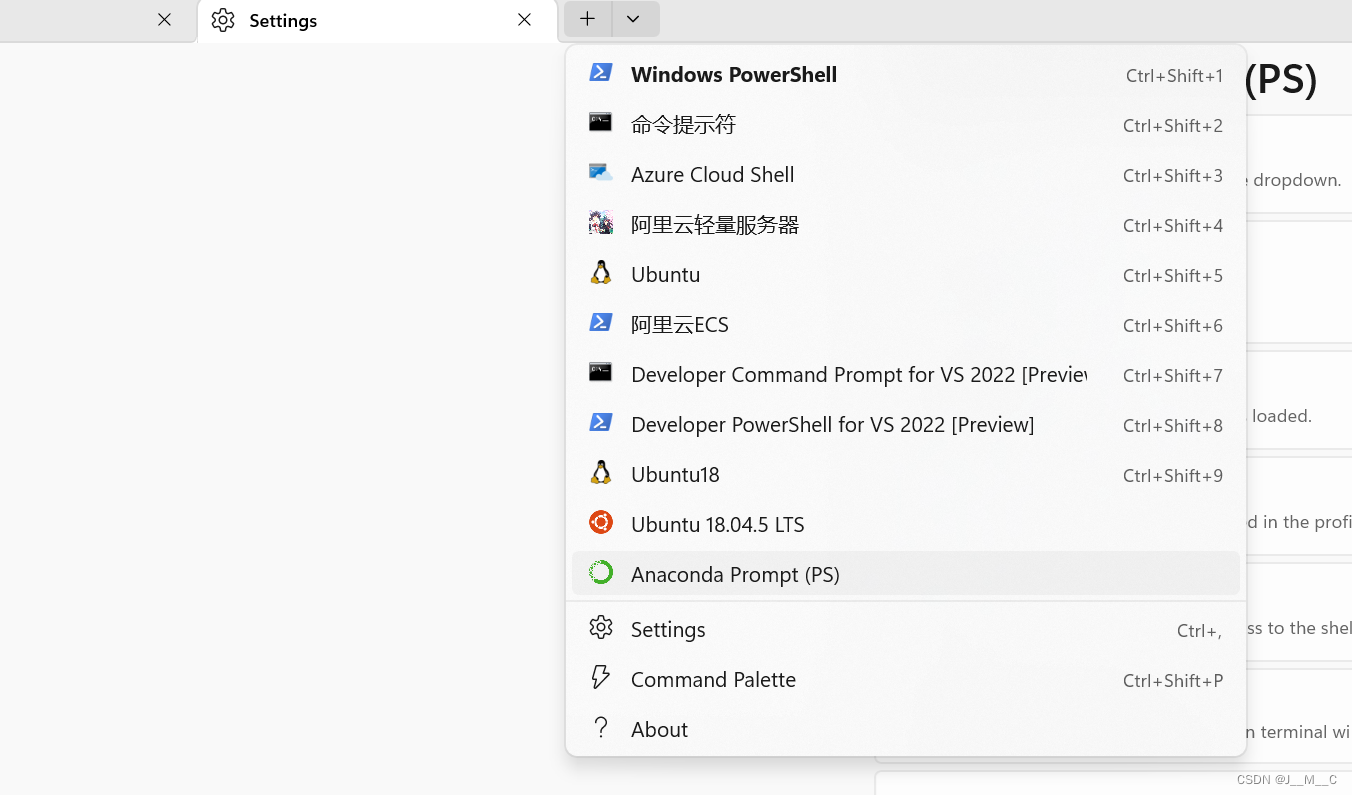Open Developer PowerShell for VS 2022
This screenshot has width=1352, height=795.
point(906,424)
